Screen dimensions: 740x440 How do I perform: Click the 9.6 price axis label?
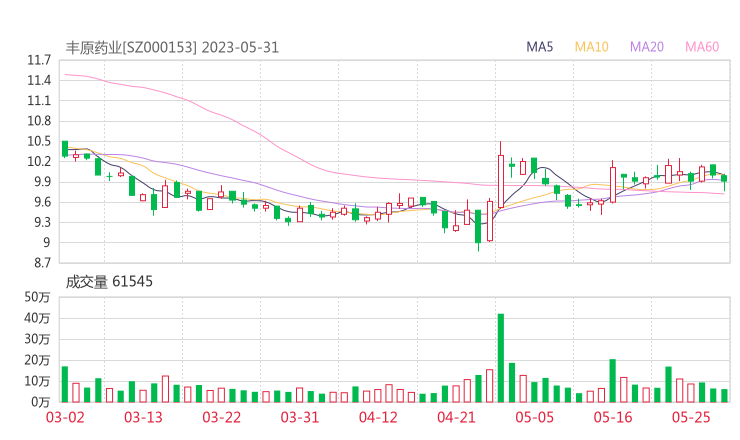click(43, 202)
